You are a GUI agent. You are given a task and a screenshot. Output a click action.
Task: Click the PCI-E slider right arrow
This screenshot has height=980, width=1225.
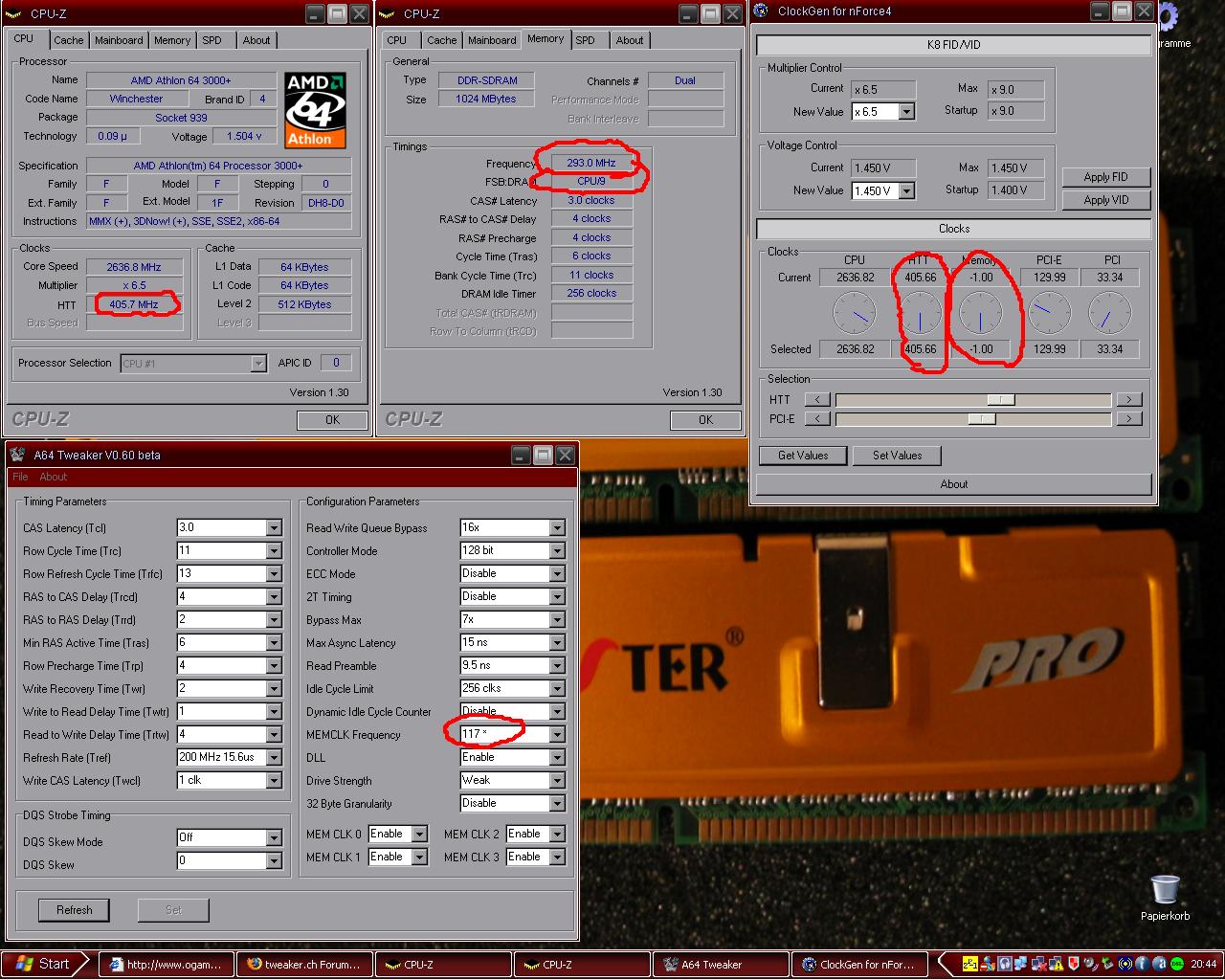[x=1129, y=418]
